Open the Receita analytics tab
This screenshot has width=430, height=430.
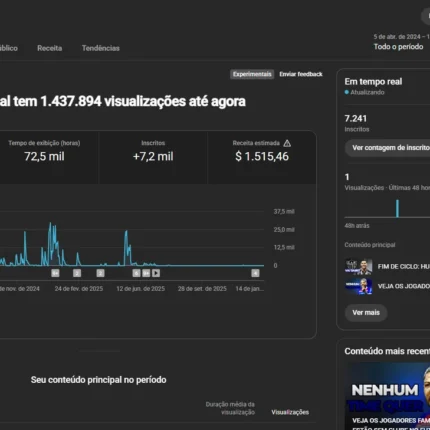49,48
